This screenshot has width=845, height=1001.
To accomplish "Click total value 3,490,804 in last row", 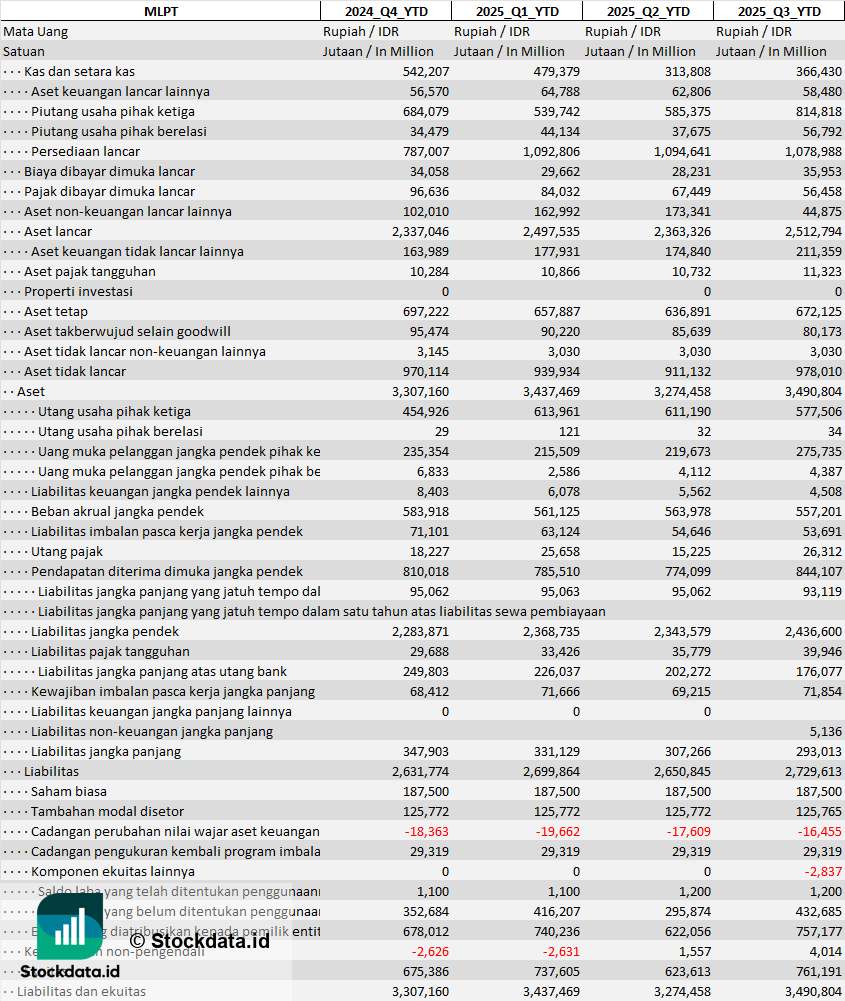I will 814,991.
